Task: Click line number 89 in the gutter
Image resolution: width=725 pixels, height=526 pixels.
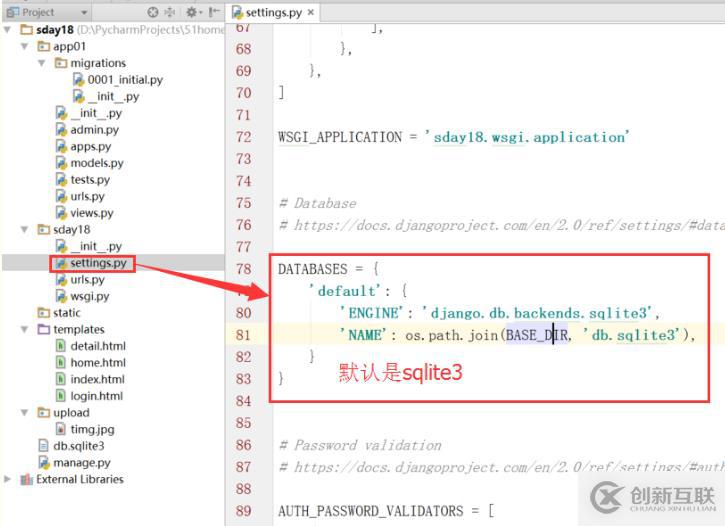Action: pos(243,511)
